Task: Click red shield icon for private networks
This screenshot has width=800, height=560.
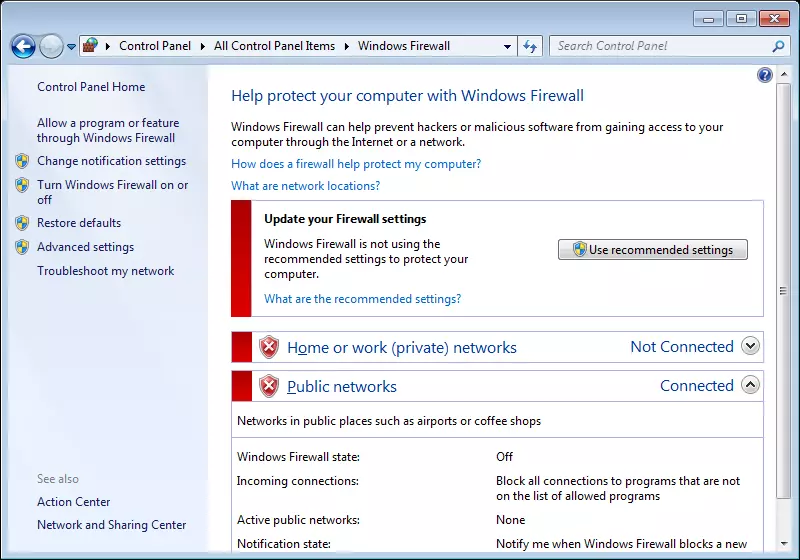Action: coord(269,347)
